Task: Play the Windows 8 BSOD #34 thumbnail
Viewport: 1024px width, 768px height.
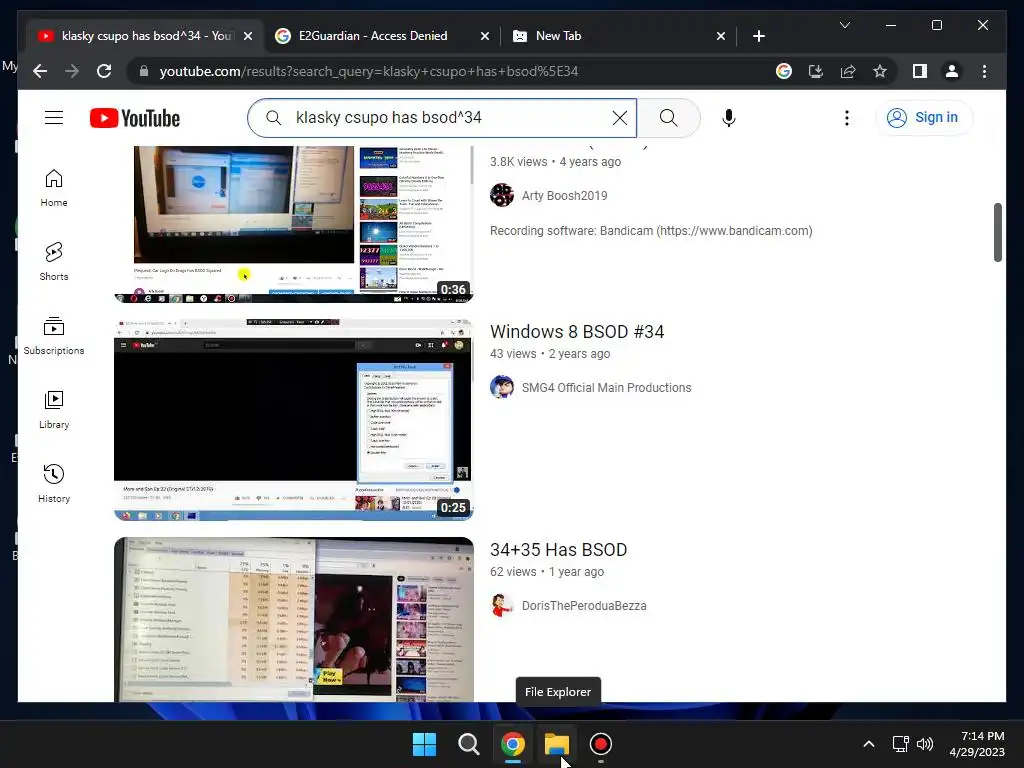Action: coord(293,420)
